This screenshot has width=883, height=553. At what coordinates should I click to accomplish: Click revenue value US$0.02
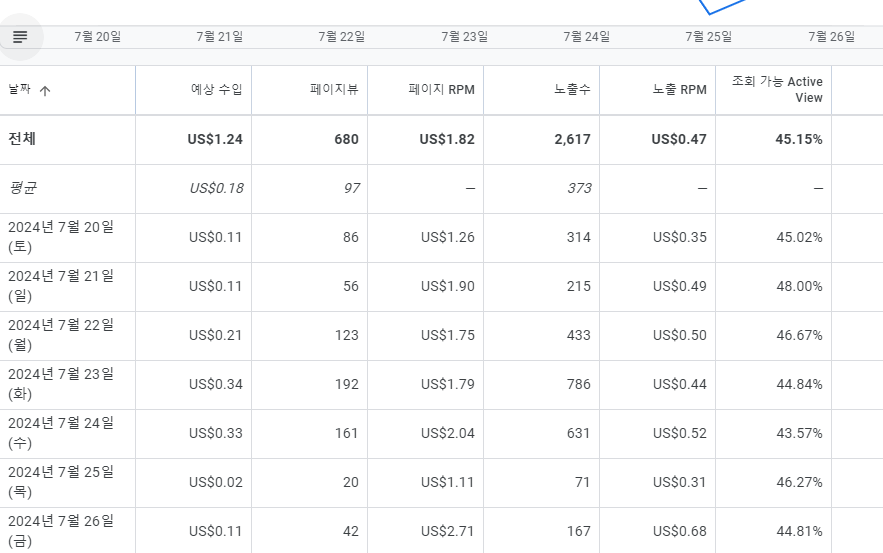pyautogui.click(x=216, y=482)
